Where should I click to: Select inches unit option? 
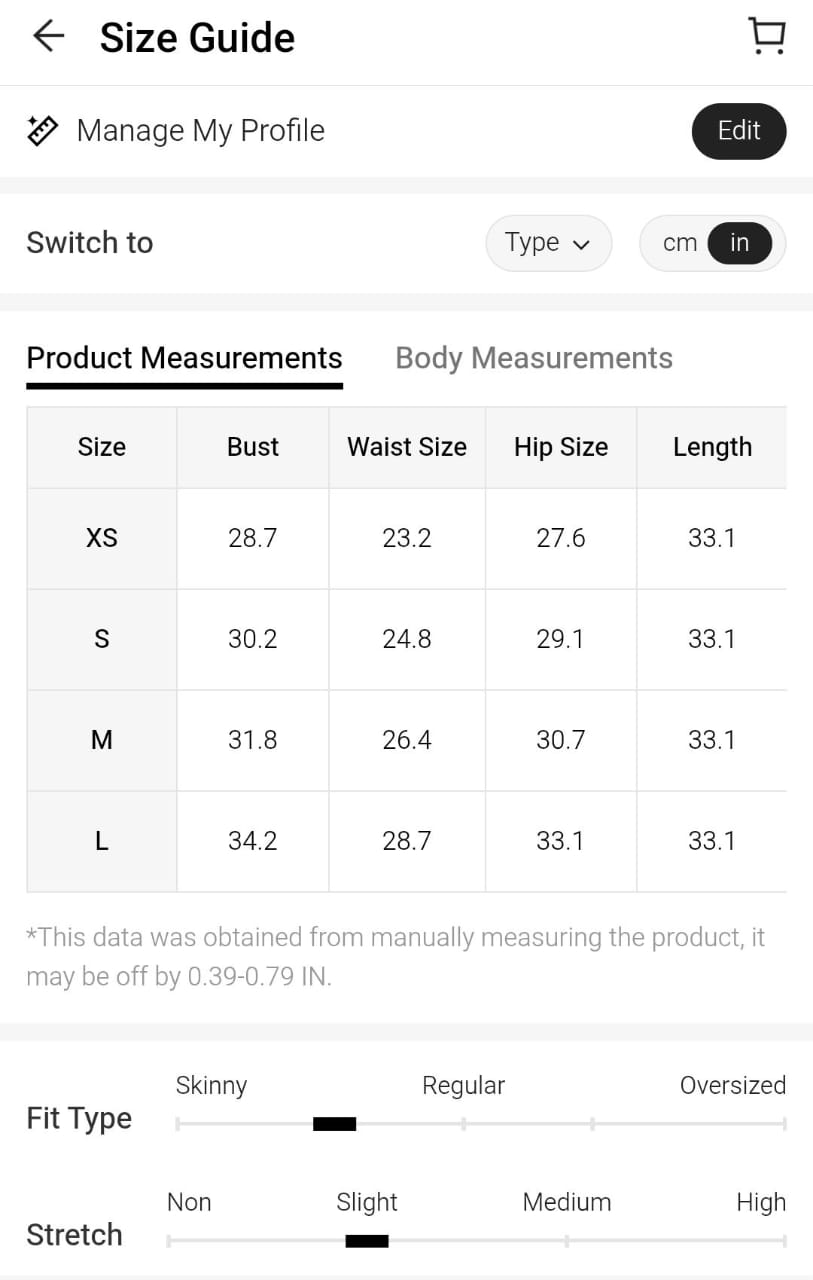coord(739,243)
